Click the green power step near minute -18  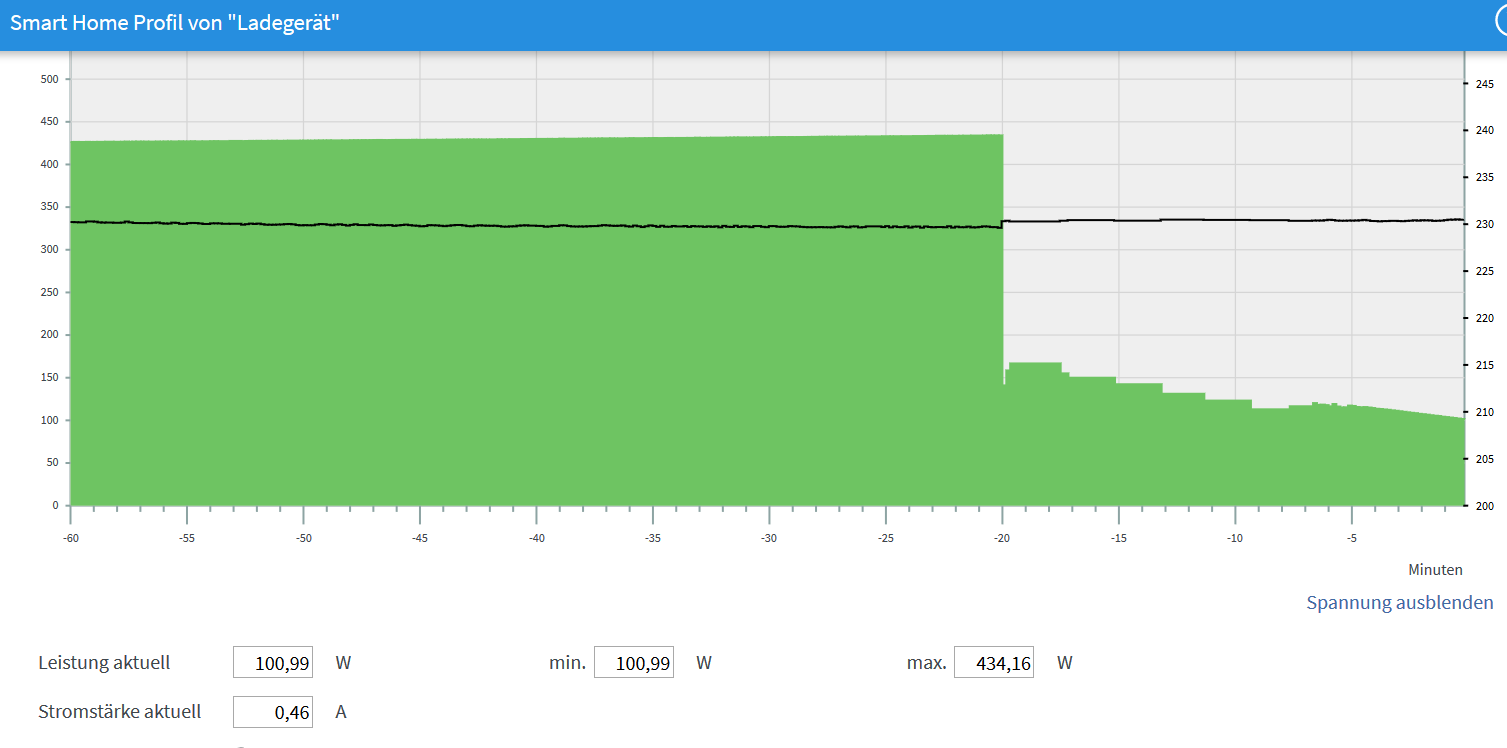click(x=1035, y=430)
